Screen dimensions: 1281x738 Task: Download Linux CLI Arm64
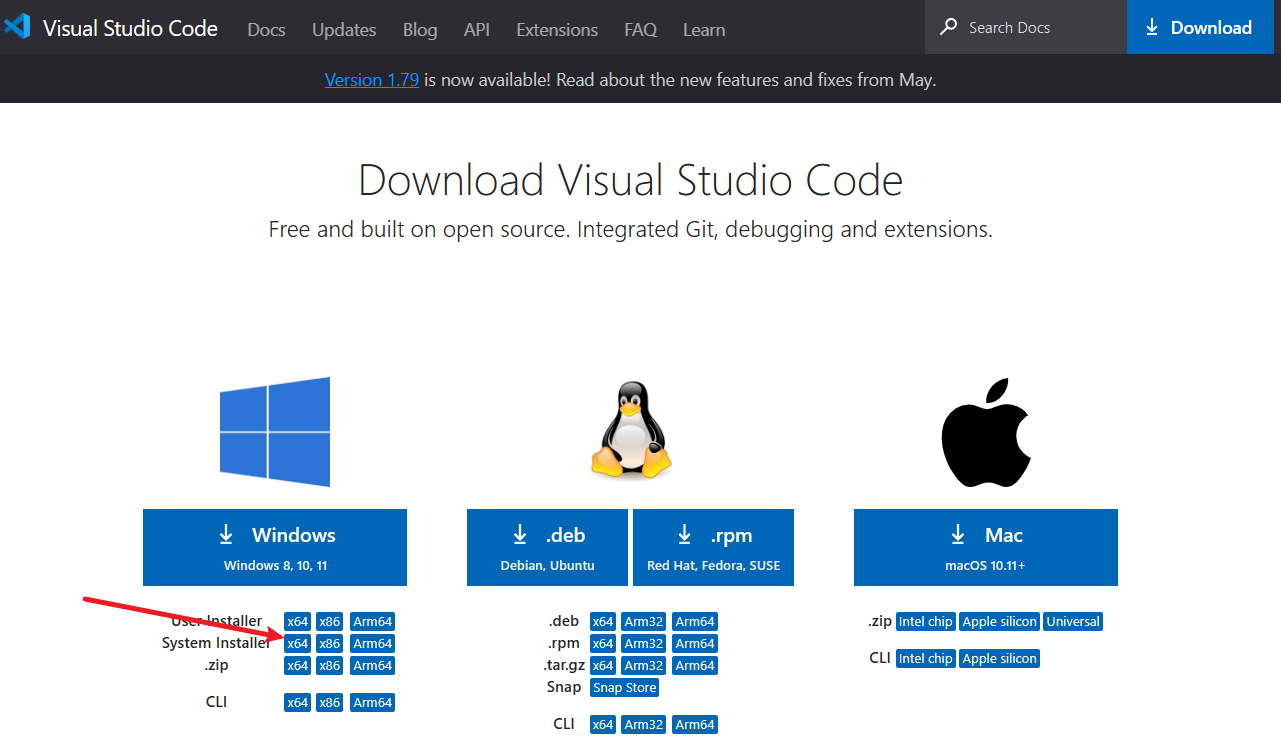pos(695,724)
